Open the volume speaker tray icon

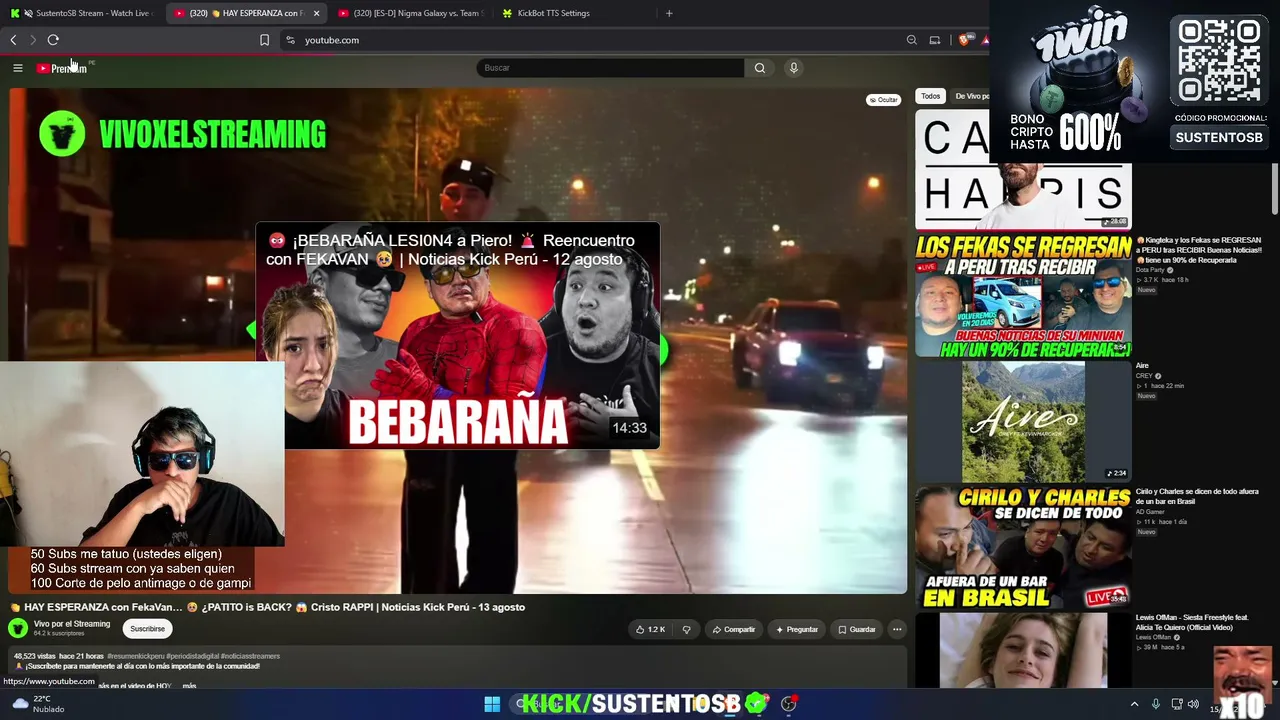[x=1193, y=704]
